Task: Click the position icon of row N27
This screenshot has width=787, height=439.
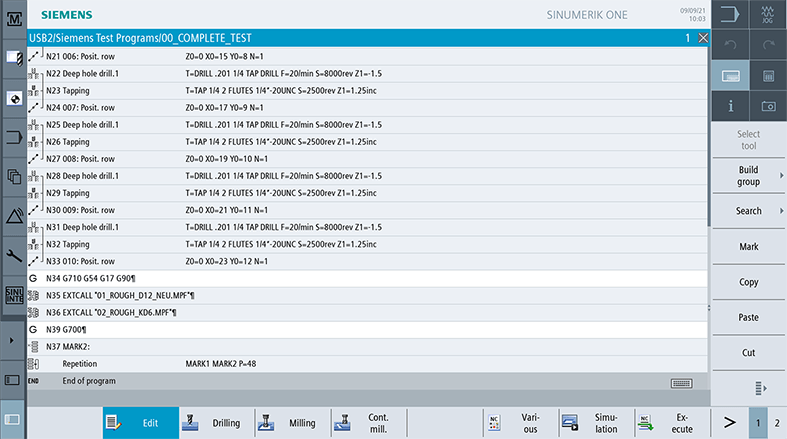Action: point(33,159)
